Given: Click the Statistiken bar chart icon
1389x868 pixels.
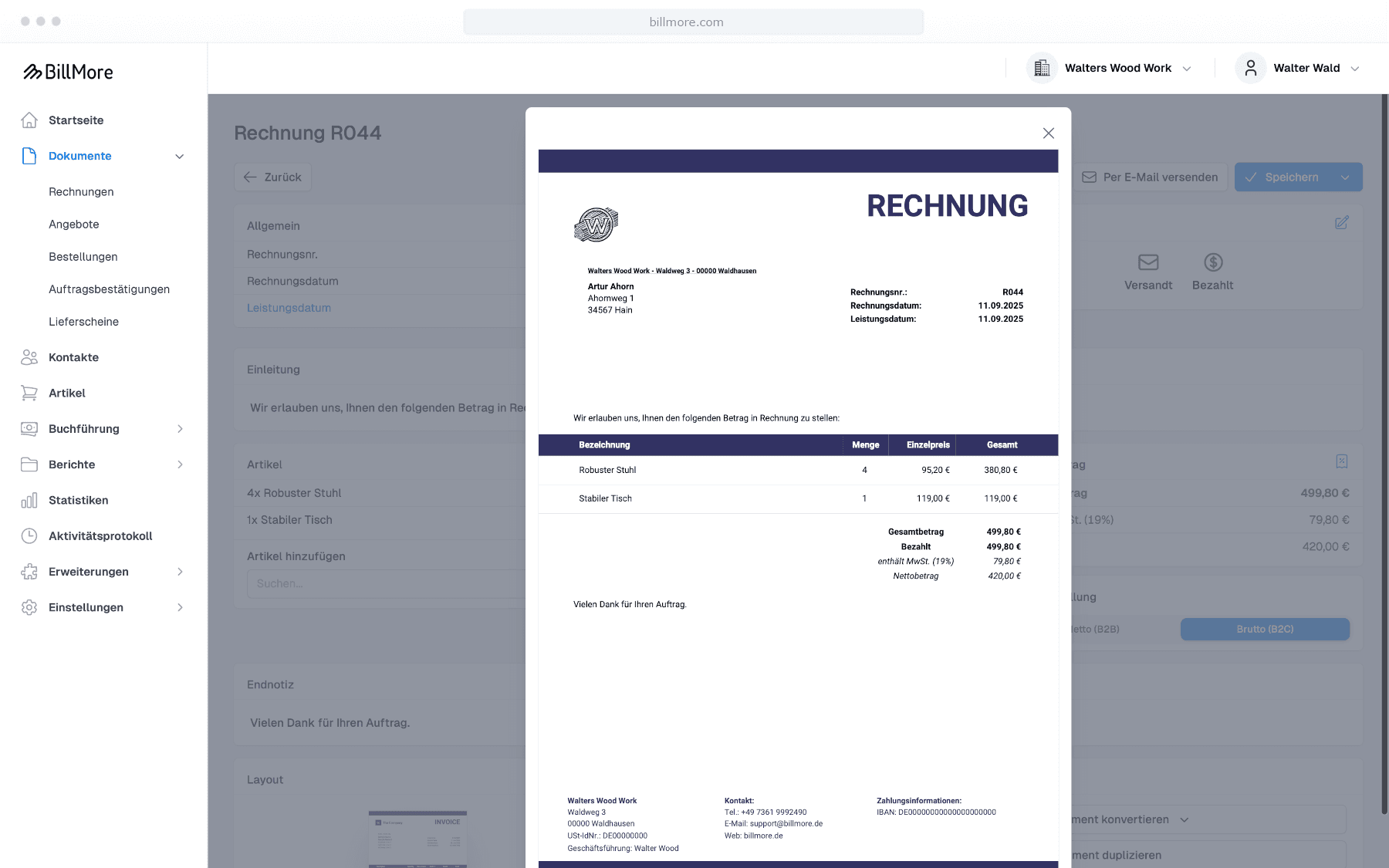Looking at the screenshot, I should pyautogui.click(x=29, y=500).
